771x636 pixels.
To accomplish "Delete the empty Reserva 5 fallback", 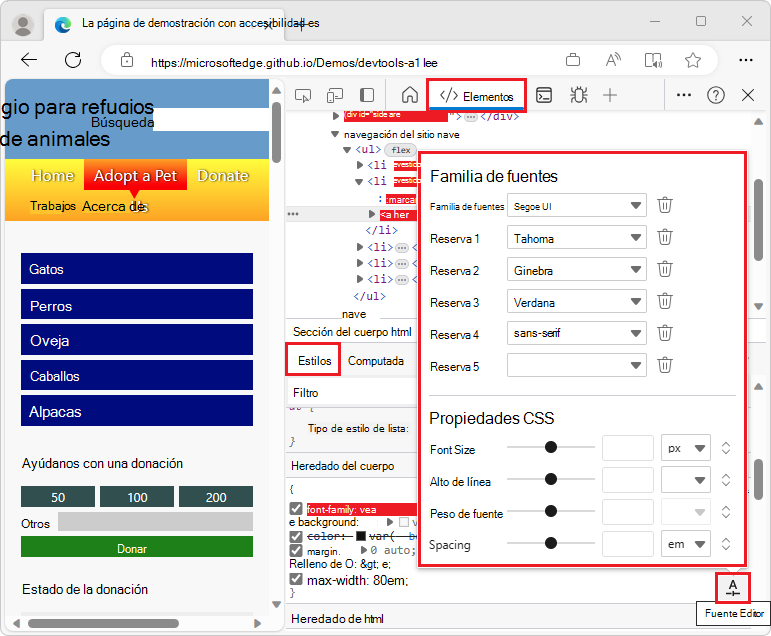I will point(665,365).
